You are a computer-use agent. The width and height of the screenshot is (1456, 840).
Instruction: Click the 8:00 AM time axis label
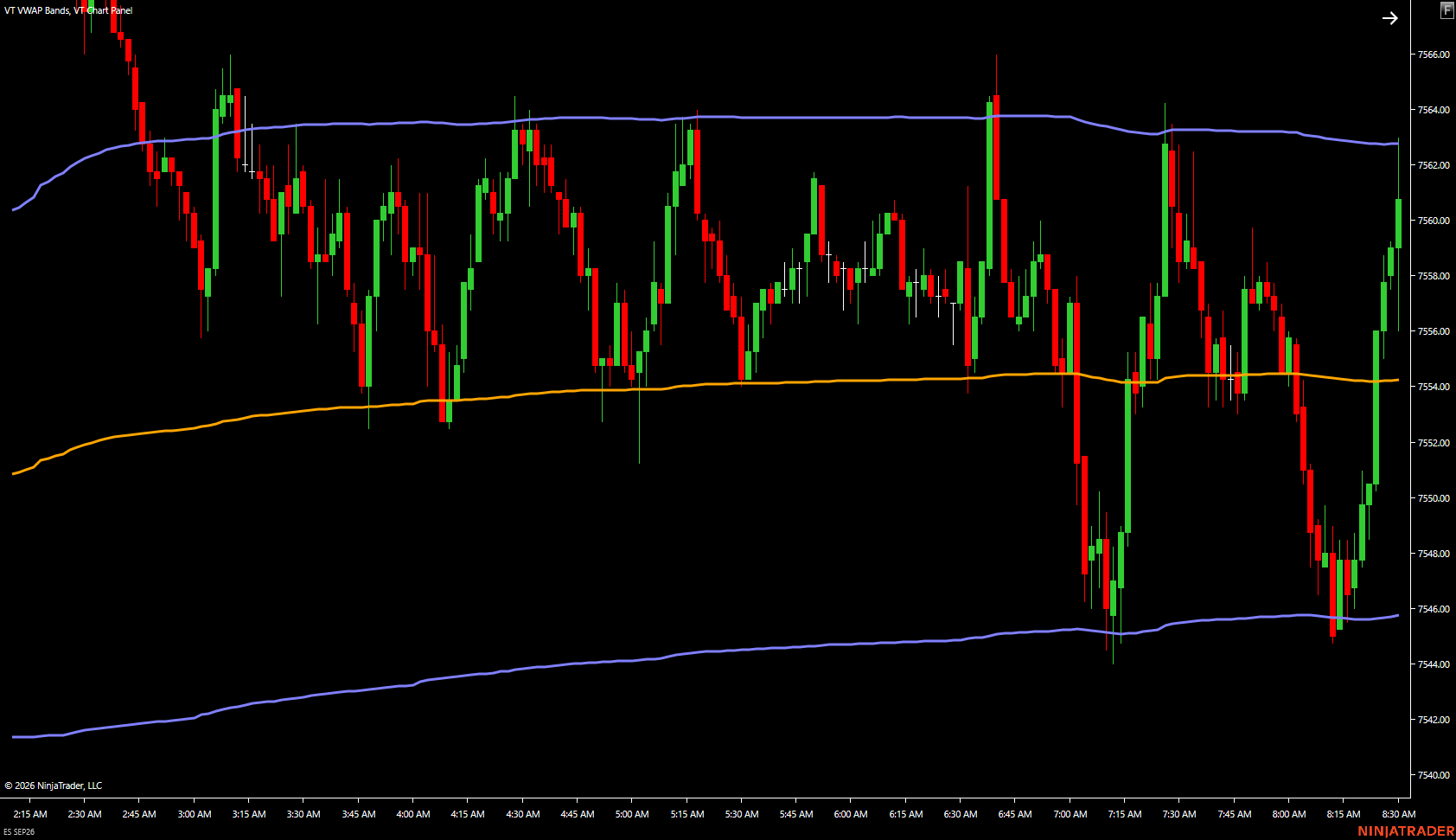[x=1289, y=814]
